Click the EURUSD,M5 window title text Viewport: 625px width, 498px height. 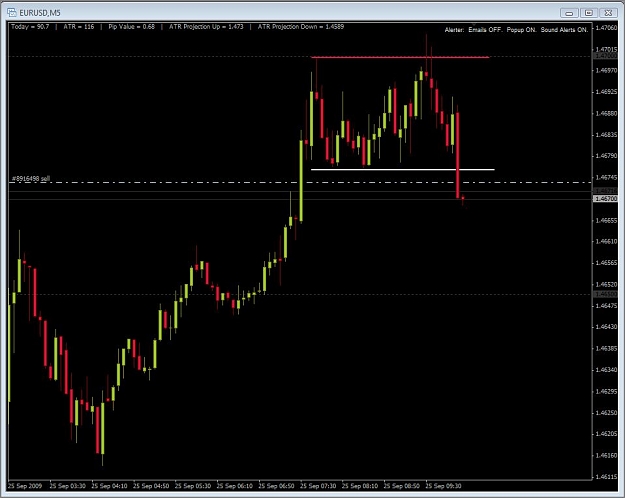click(x=40, y=13)
